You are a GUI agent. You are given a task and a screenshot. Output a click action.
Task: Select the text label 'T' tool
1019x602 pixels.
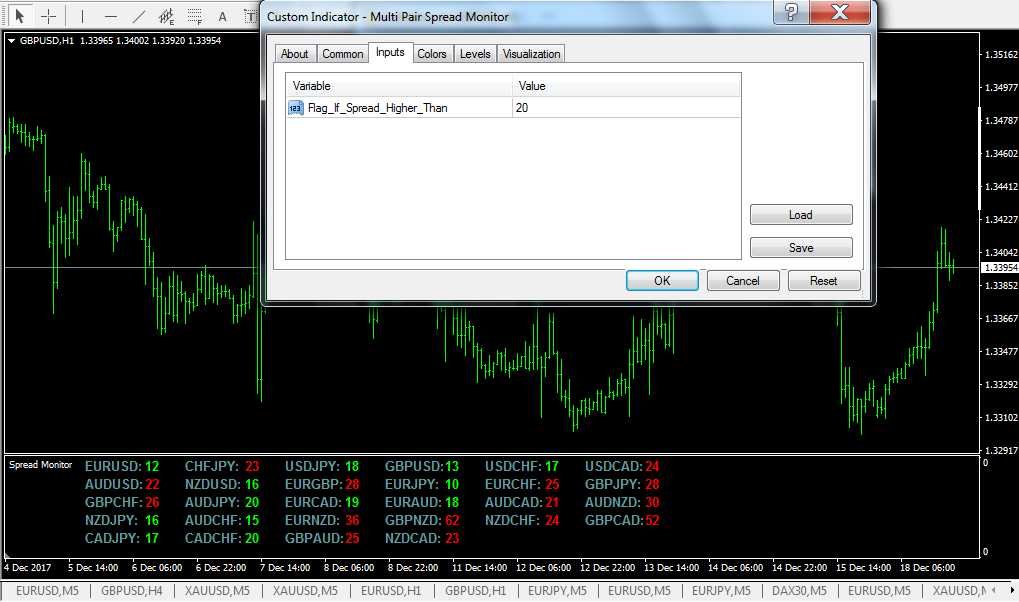coord(250,16)
